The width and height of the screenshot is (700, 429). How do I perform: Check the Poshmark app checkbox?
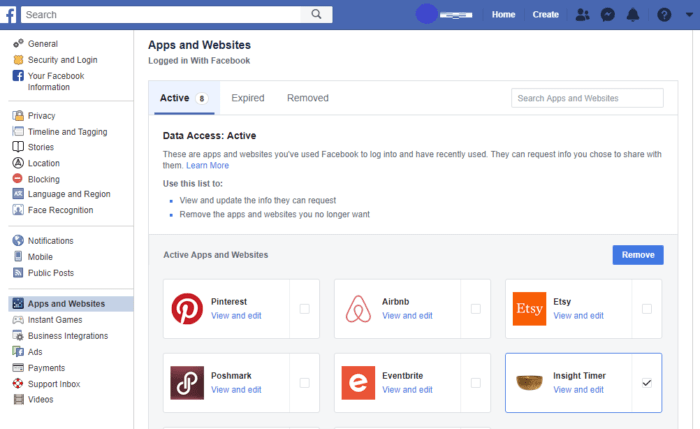(304, 383)
